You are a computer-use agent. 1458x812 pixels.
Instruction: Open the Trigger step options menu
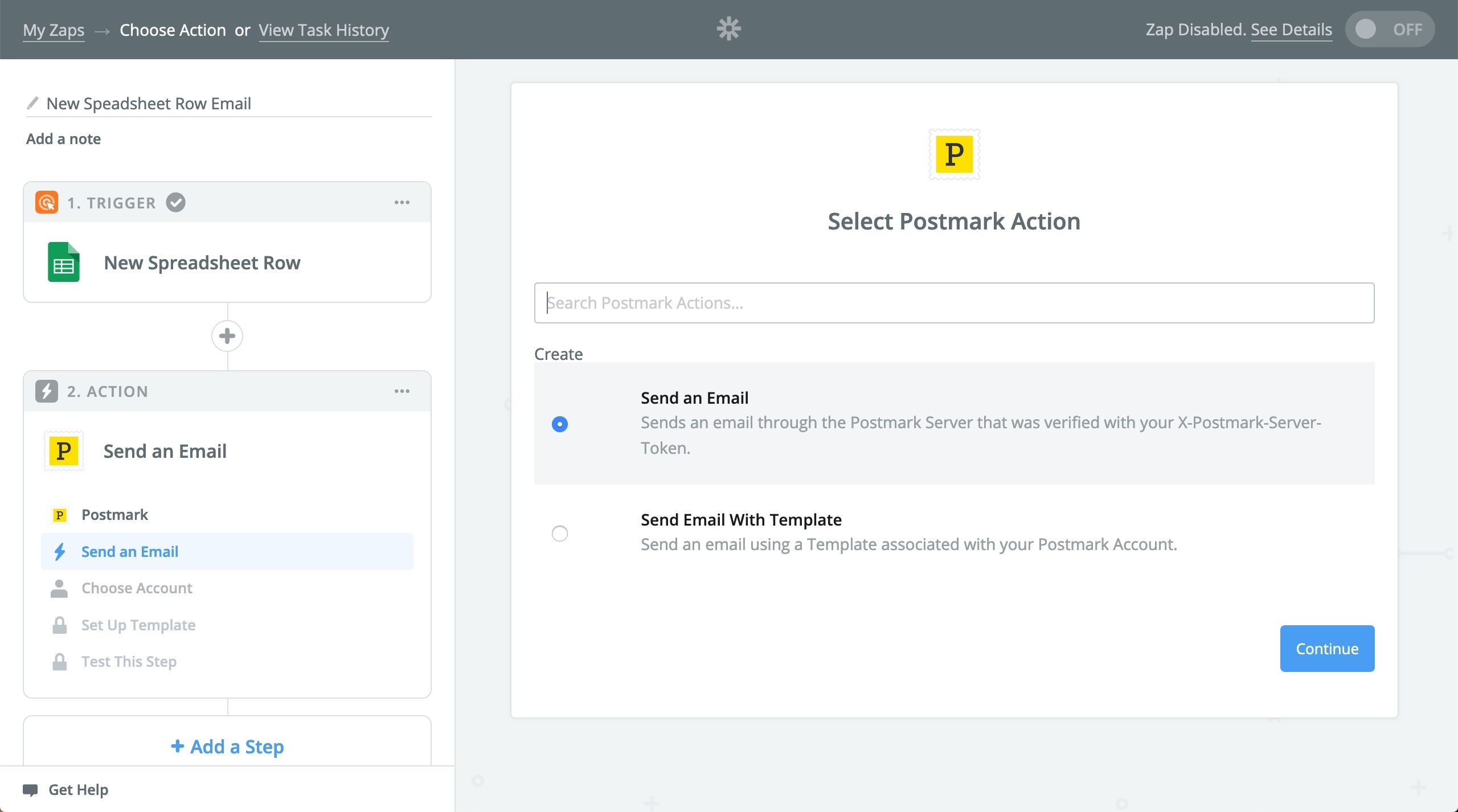click(402, 202)
